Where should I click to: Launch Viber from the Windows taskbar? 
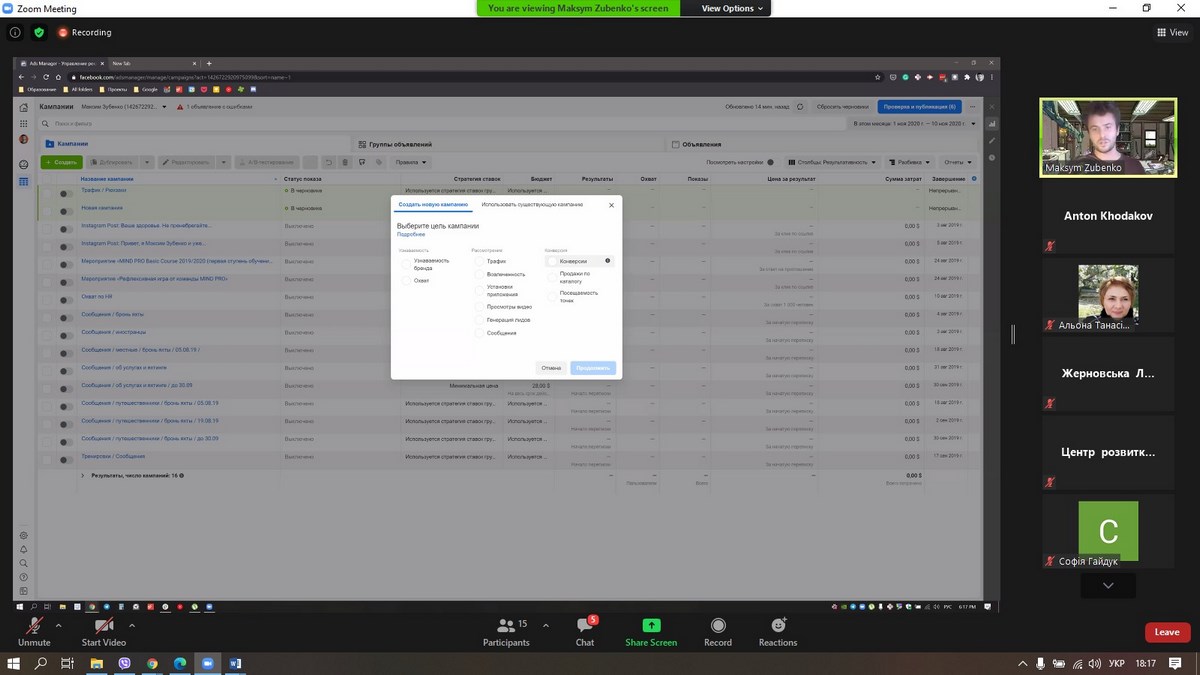click(124, 663)
